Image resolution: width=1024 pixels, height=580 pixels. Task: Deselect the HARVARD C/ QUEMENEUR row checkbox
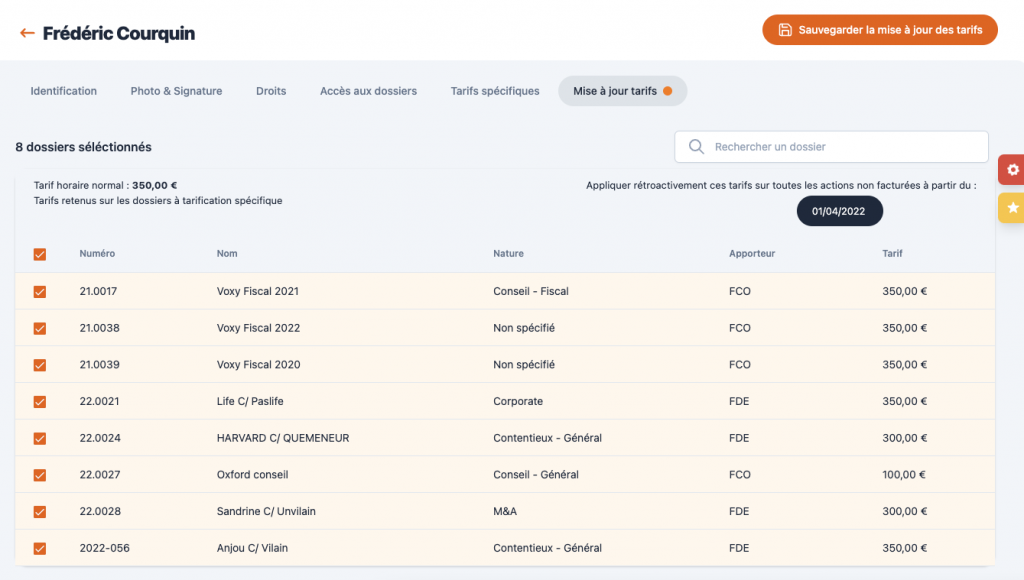pos(40,438)
